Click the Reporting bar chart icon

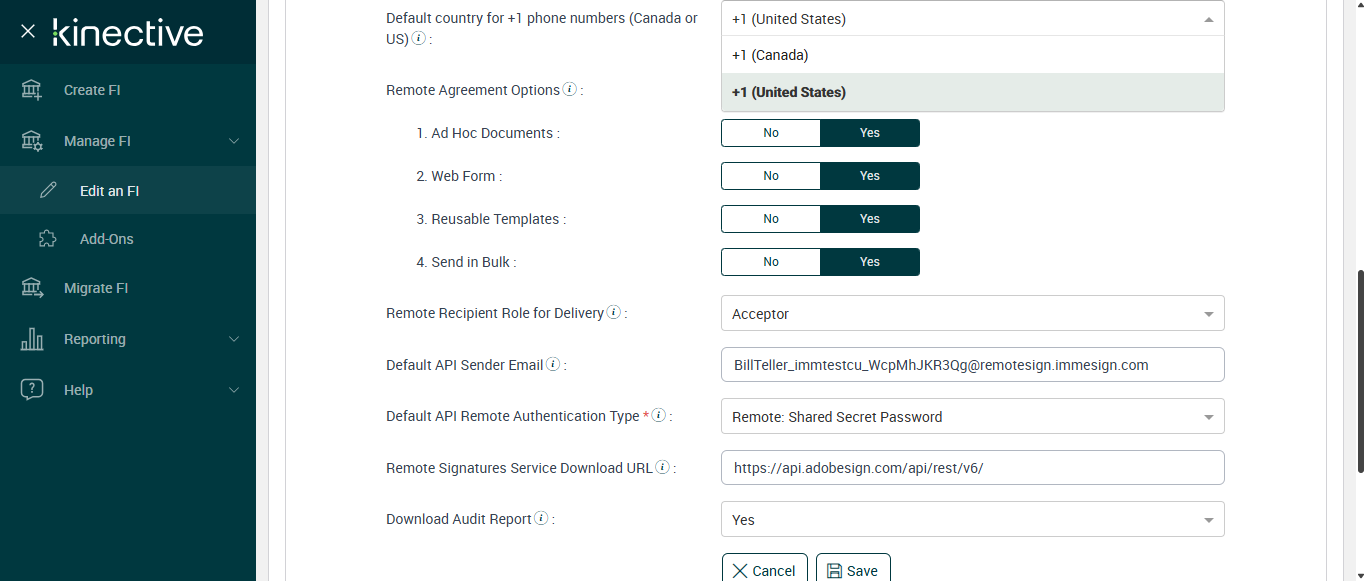pos(32,339)
